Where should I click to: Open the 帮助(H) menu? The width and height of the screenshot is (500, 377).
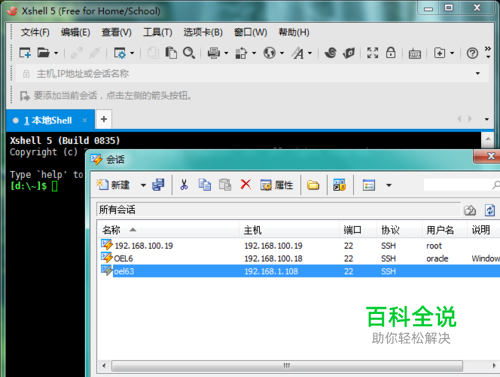point(294,32)
